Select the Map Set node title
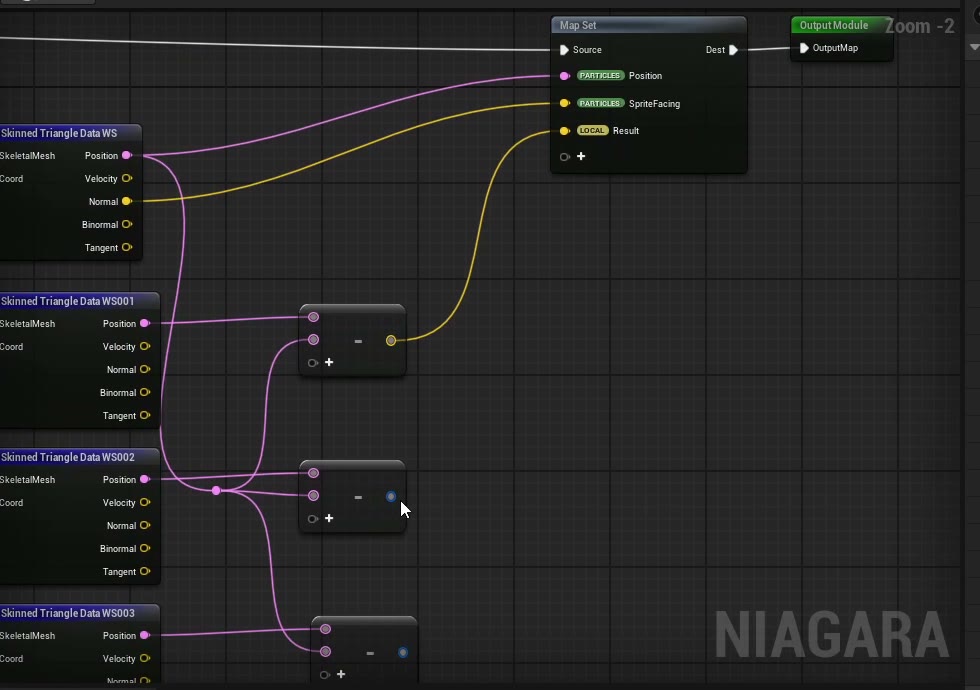The height and width of the screenshot is (690, 980). coord(578,26)
